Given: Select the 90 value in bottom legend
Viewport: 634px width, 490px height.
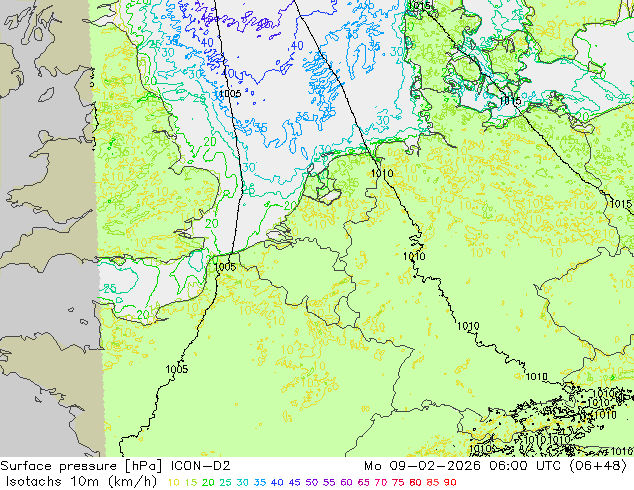Looking at the screenshot, I should tap(450, 482).
